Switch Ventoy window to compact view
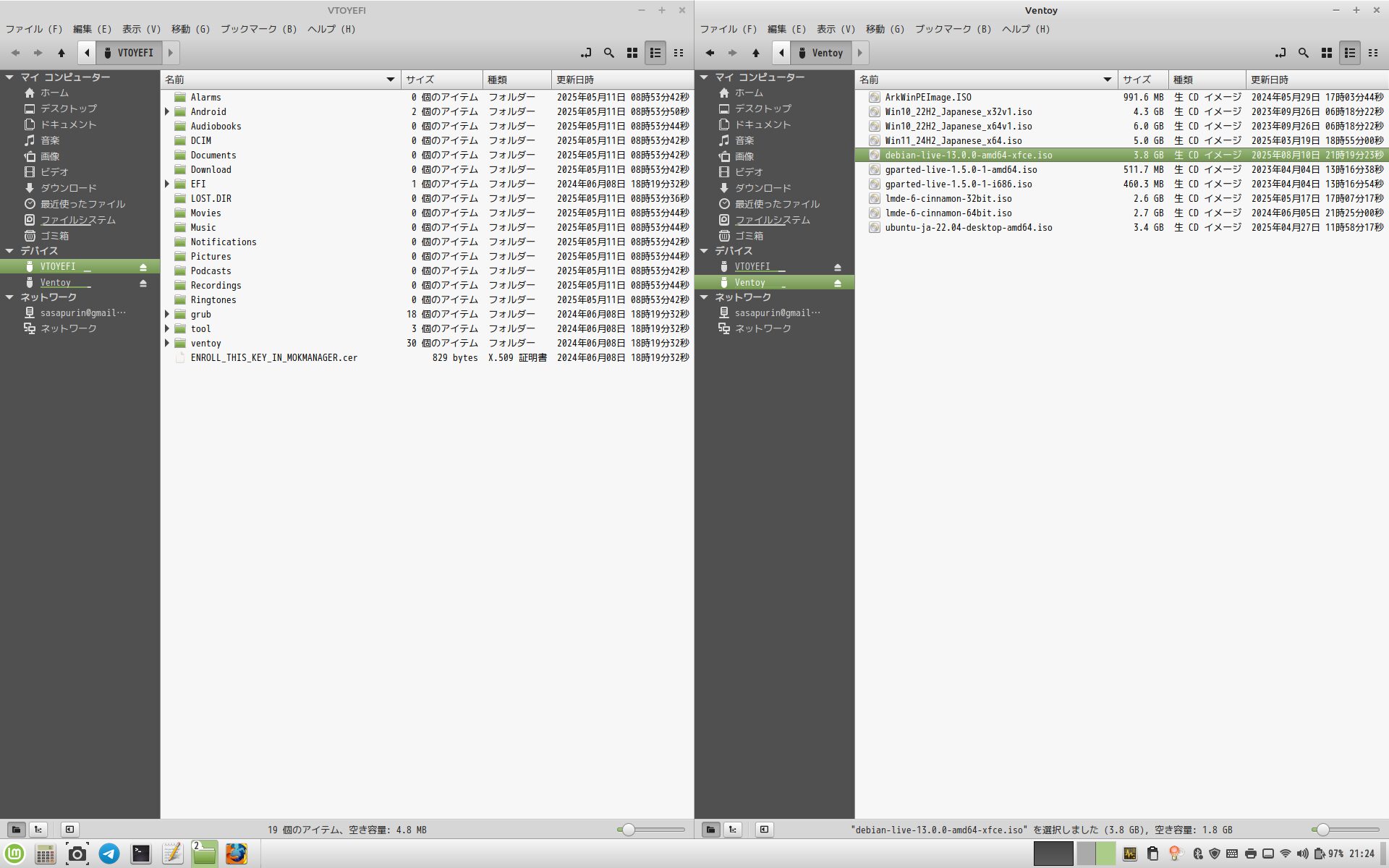Viewport: 1389px width, 868px height. click(1373, 53)
